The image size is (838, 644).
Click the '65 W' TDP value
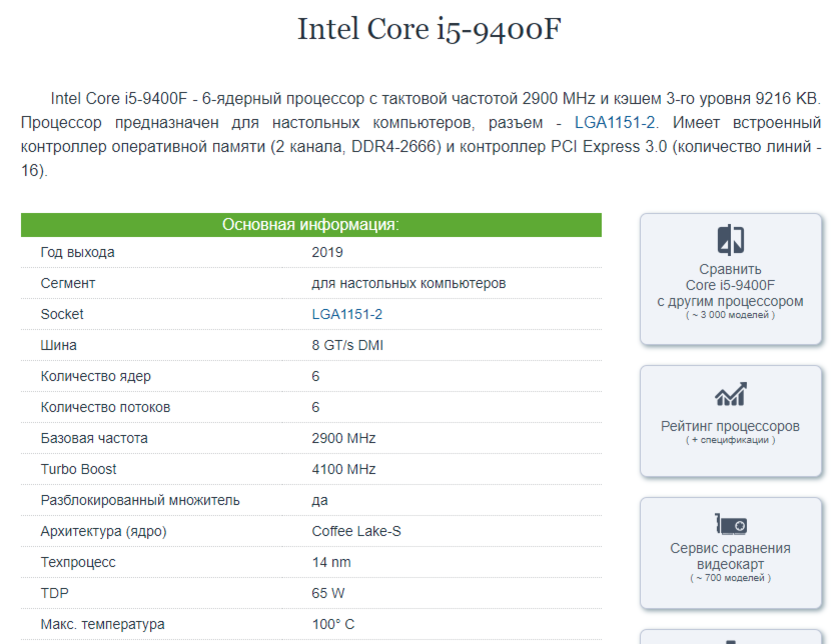click(328, 593)
